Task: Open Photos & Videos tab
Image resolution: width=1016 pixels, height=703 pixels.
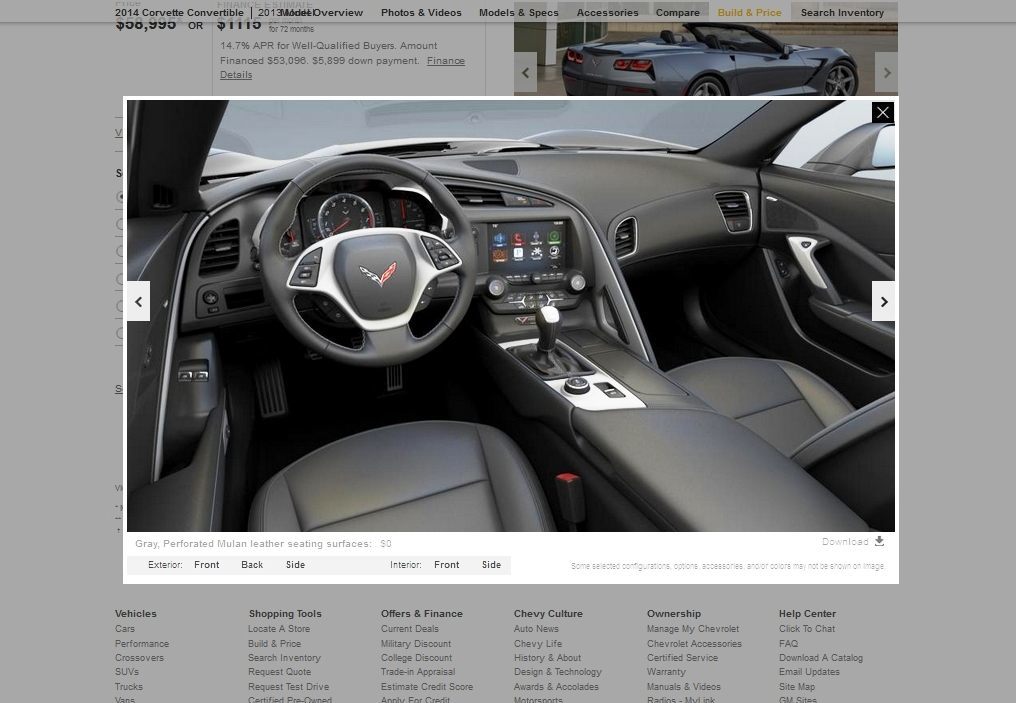Action: [421, 12]
